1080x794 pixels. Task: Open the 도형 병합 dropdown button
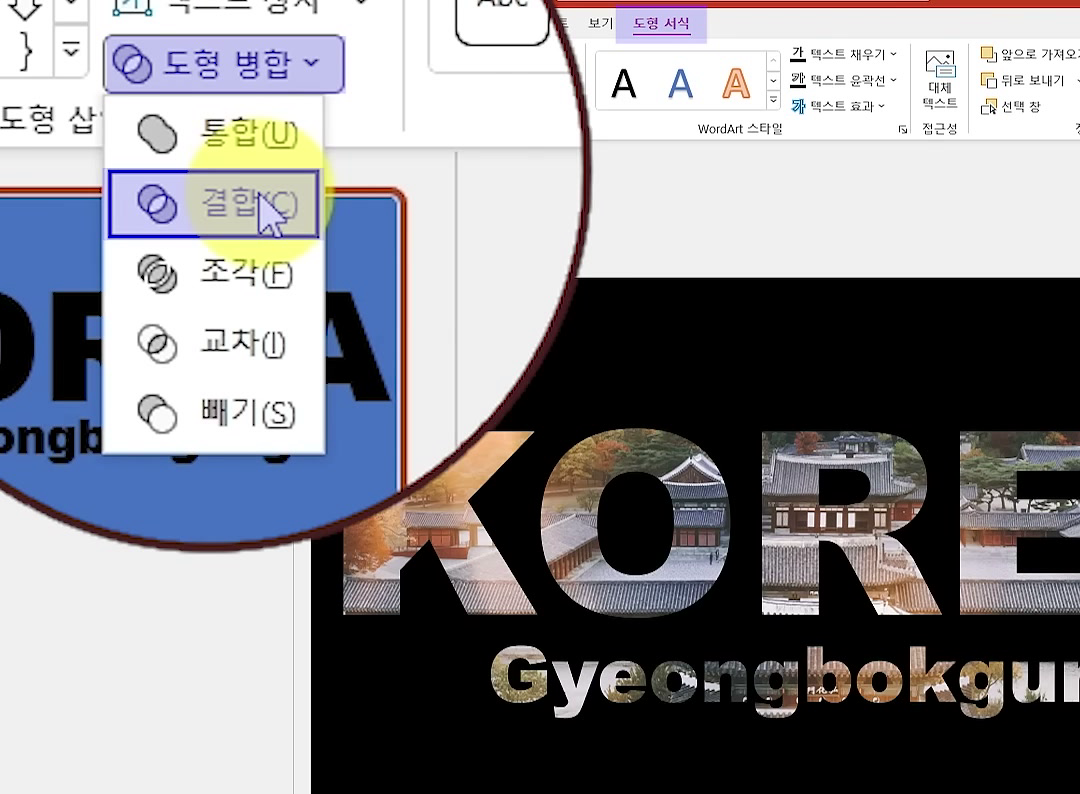tap(223, 63)
